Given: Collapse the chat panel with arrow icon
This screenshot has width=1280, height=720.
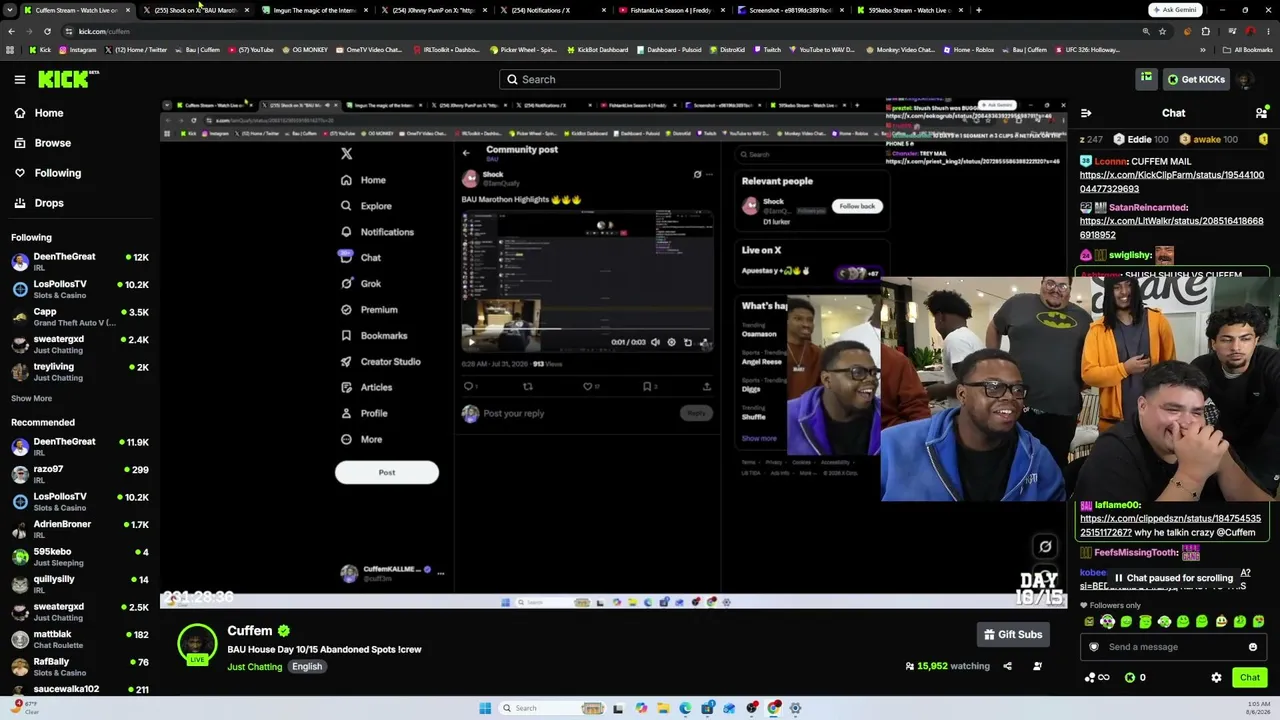Looking at the screenshot, I should coord(1086,113).
